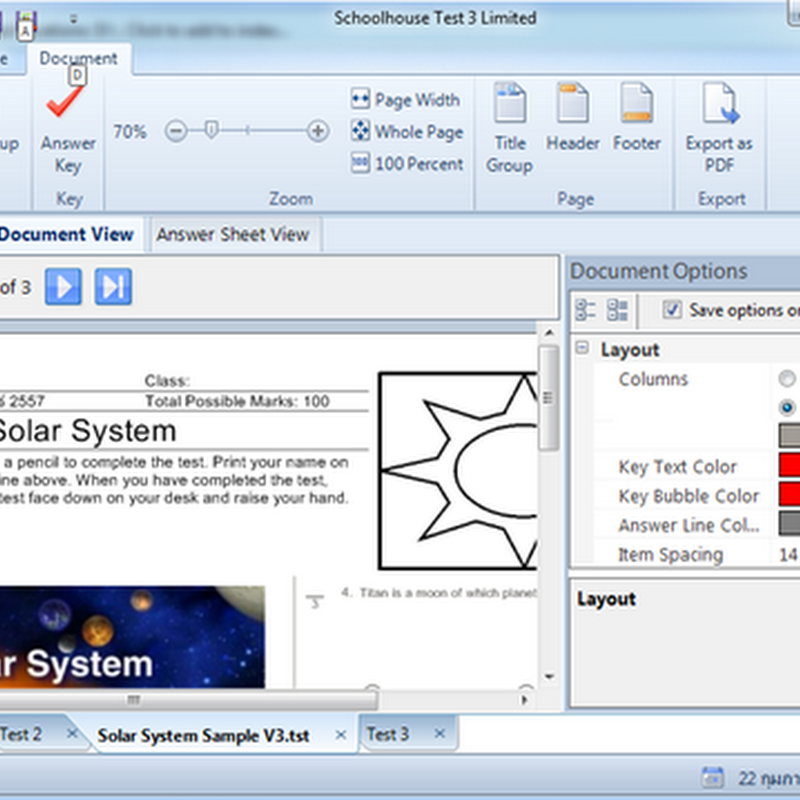Image resolution: width=800 pixels, height=800 pixels.
Task: Open the Answer Line Color gray swatch
Action: 789,524
